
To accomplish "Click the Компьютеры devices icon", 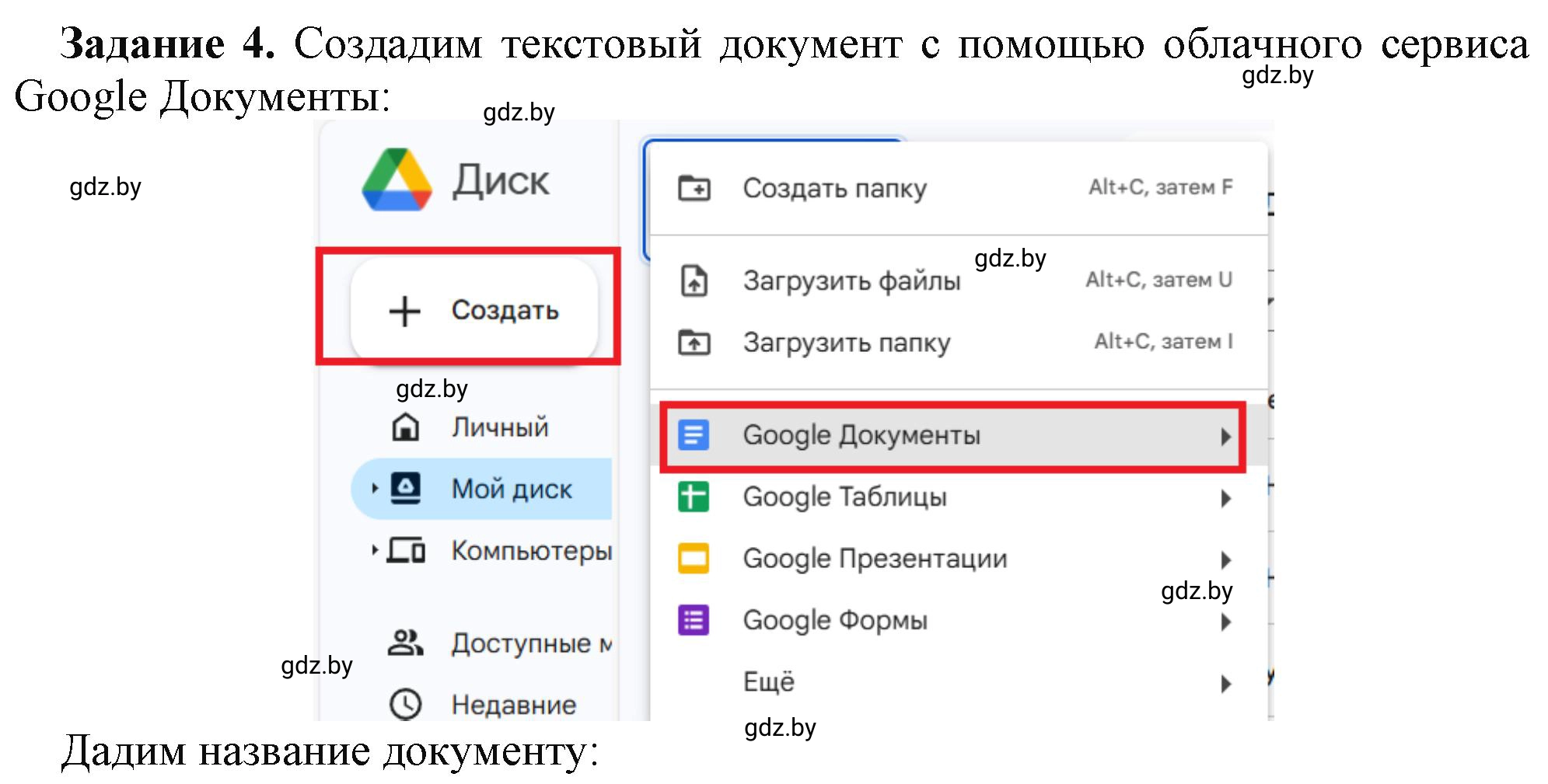I will point(407,550).
